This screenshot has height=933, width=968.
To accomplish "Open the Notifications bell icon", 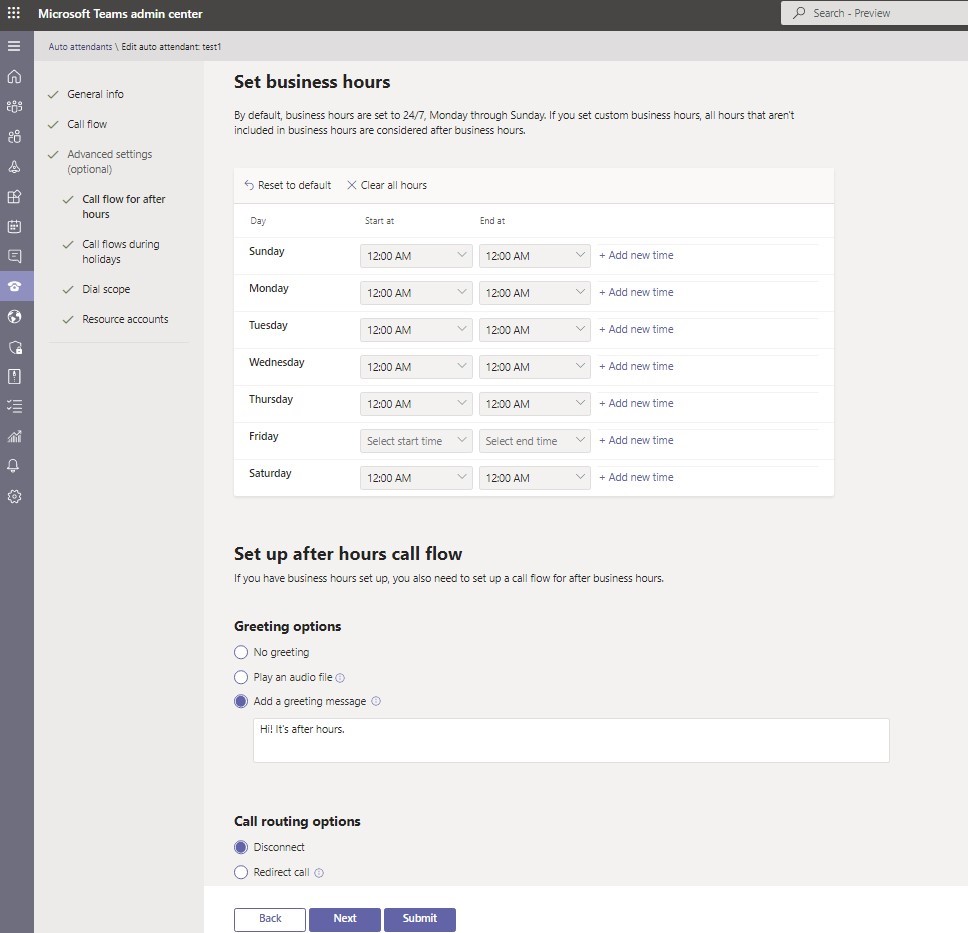I will click(14, 466).
